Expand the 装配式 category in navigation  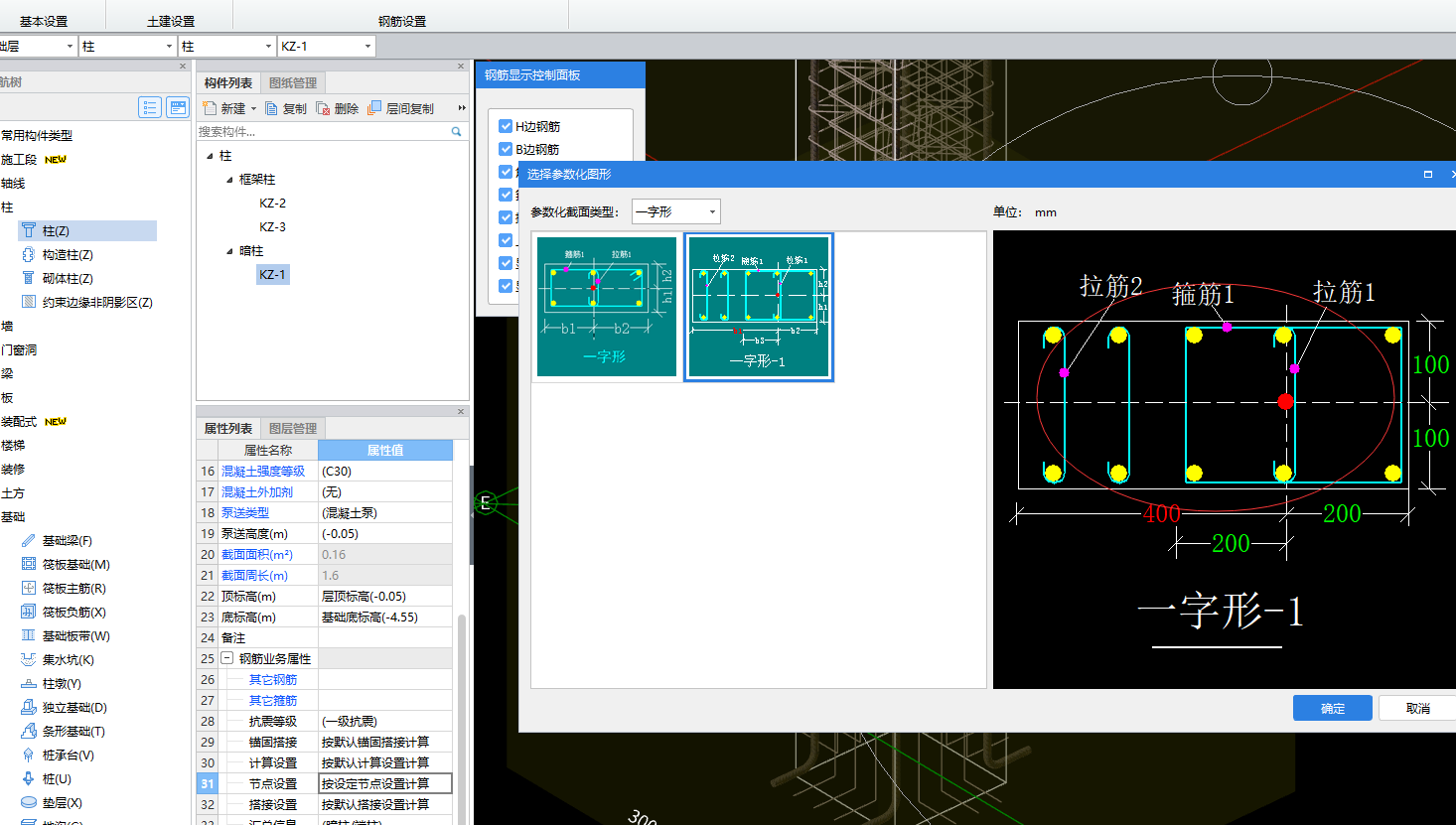(x=19, y=421)
